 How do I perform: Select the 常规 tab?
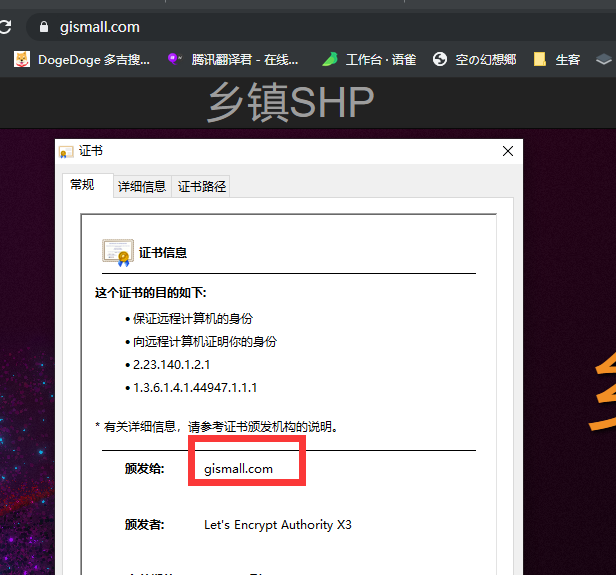pos(88,185)
